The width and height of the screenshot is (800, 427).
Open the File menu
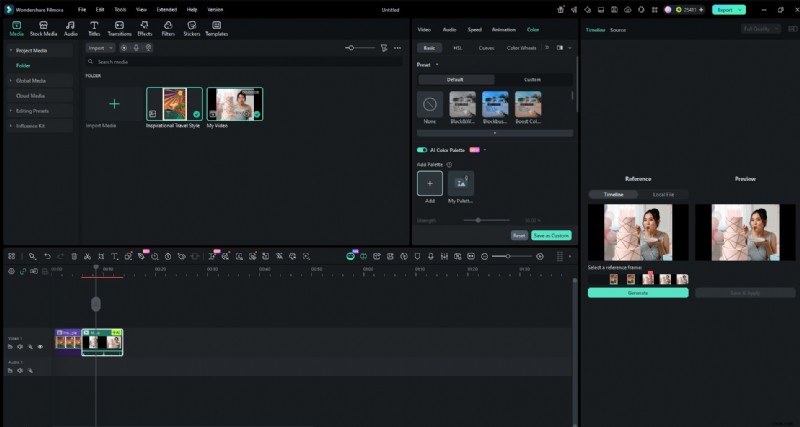(x=82, y=10)
